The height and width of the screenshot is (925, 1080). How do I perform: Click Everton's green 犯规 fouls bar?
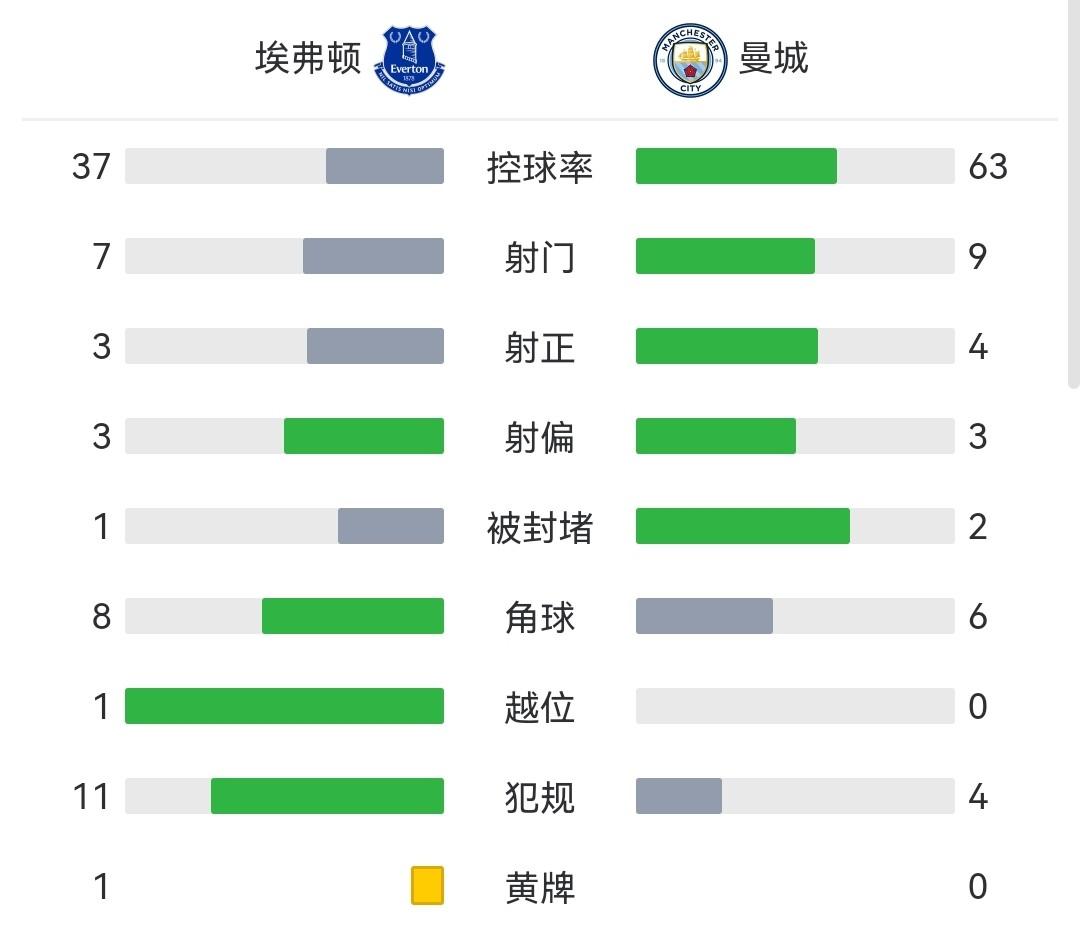click(327, 796)
